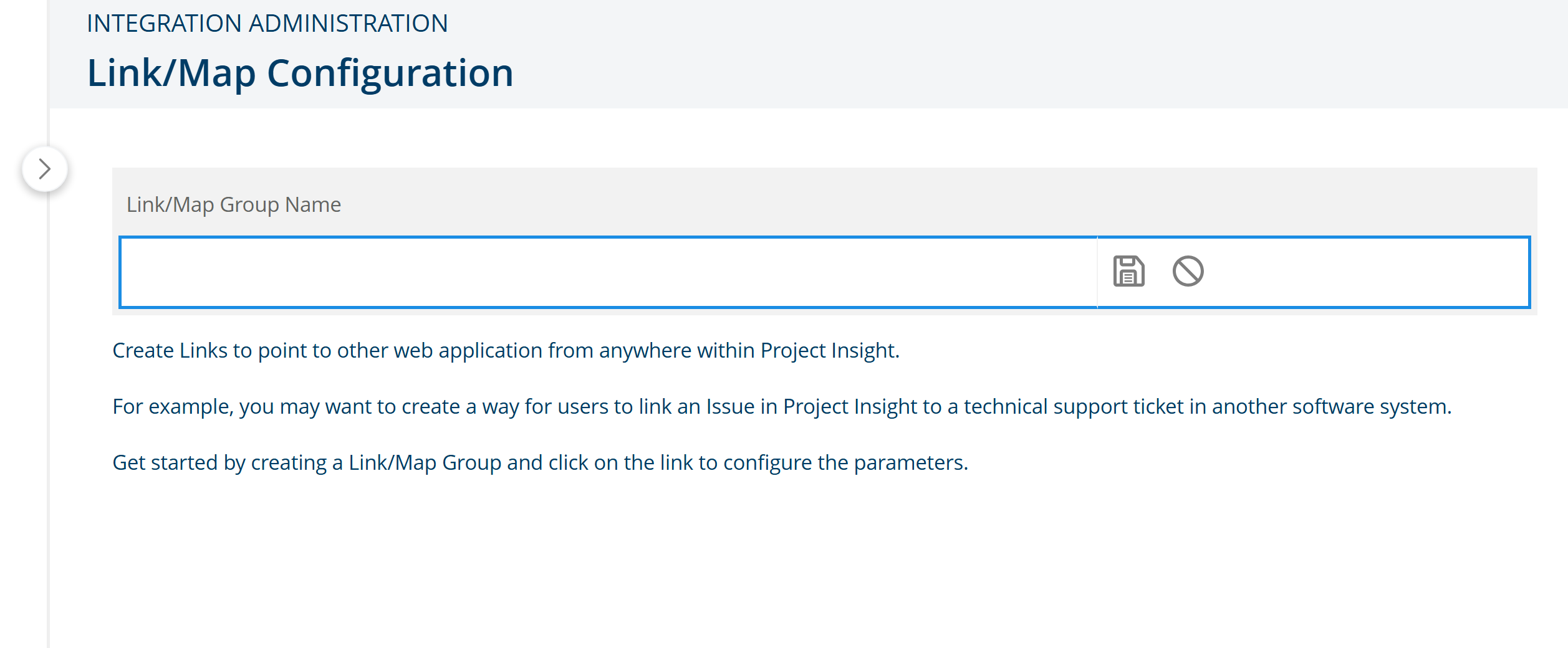Save the new Link/Map Group row
The width and height of the screenshot is (1568, 648).
1128,272
